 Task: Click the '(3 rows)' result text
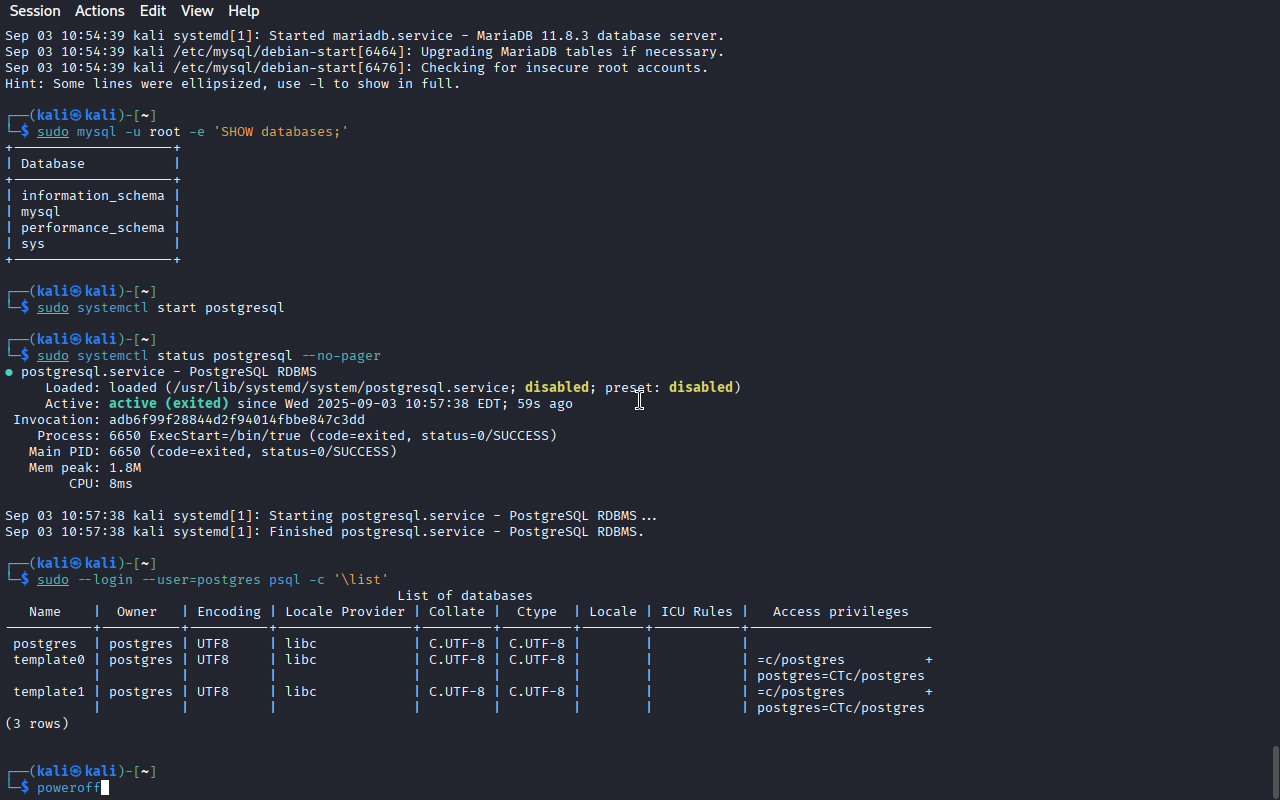coord(37,724)
